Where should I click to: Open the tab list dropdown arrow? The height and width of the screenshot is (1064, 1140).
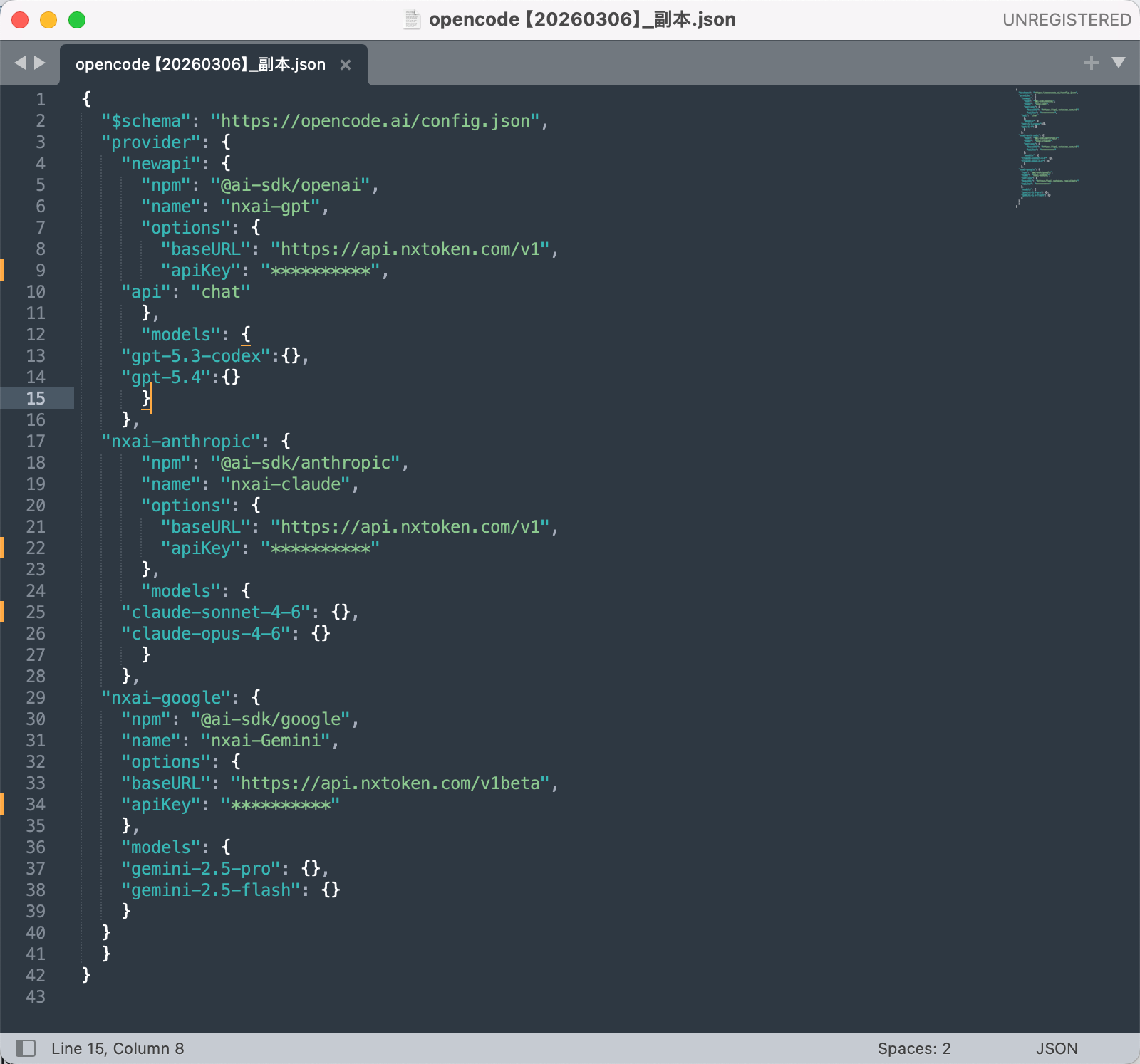[x=1119, y=63]
